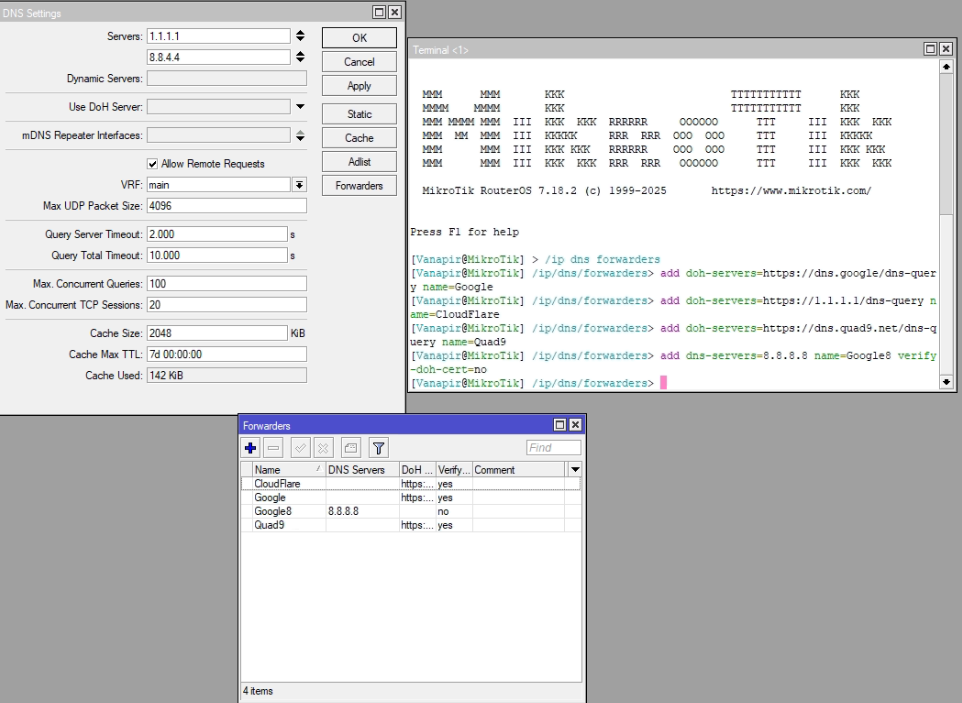Close the Forwarders window
The width and height of the screenshot is (962, 703).
click(x=575, y=425)
